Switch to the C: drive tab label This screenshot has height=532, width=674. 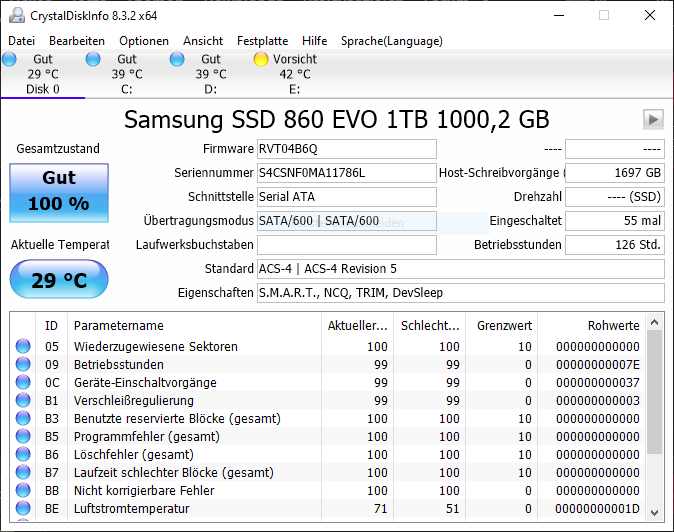pos(127,89)
